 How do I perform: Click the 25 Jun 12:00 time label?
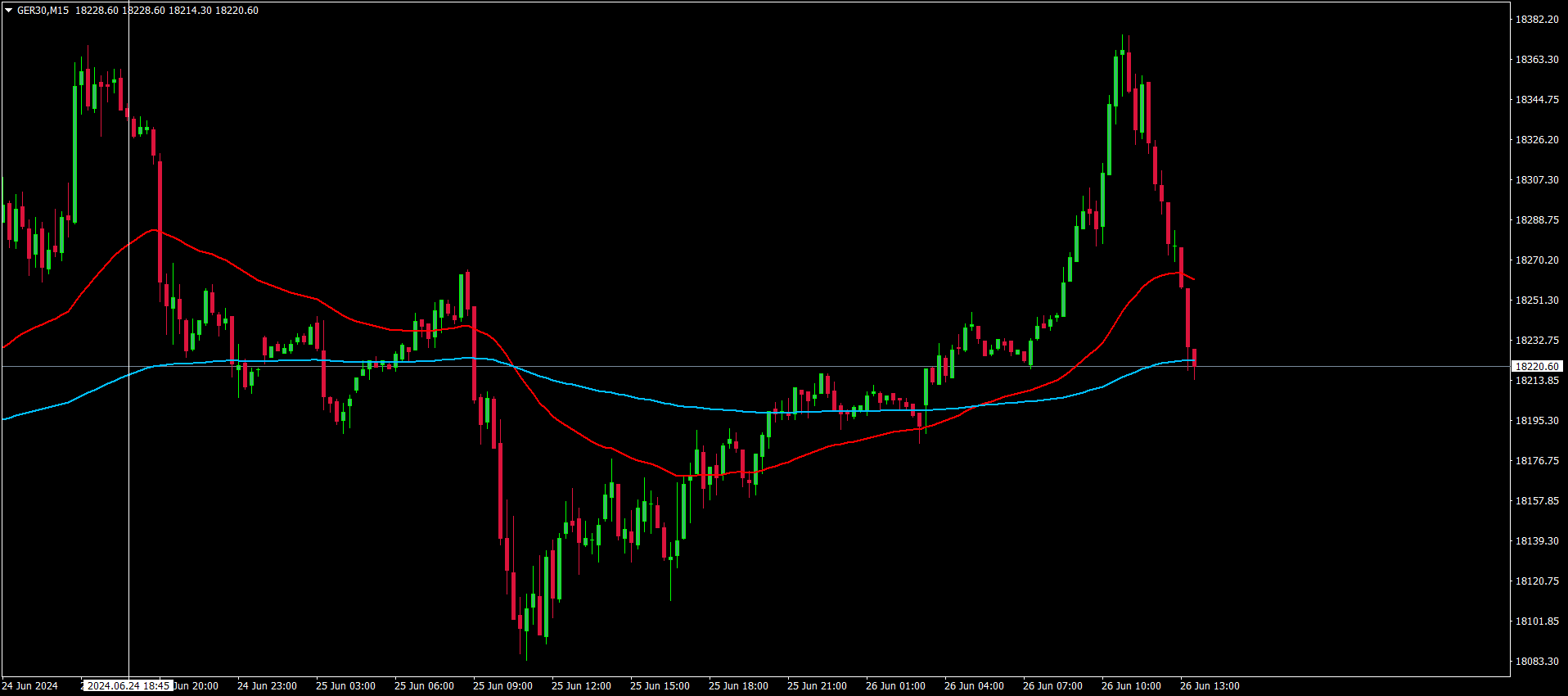pyautogui.click(x=581, y=686)
